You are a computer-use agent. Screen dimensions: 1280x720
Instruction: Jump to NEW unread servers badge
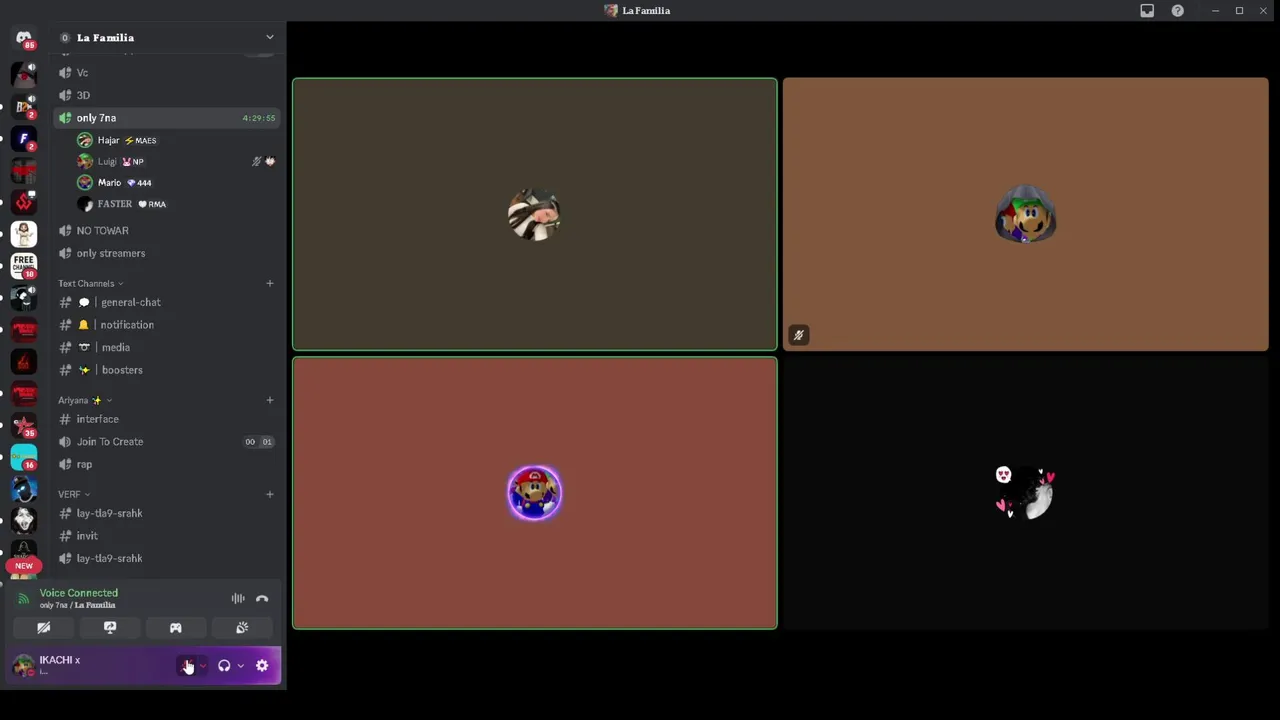(24, 566)
